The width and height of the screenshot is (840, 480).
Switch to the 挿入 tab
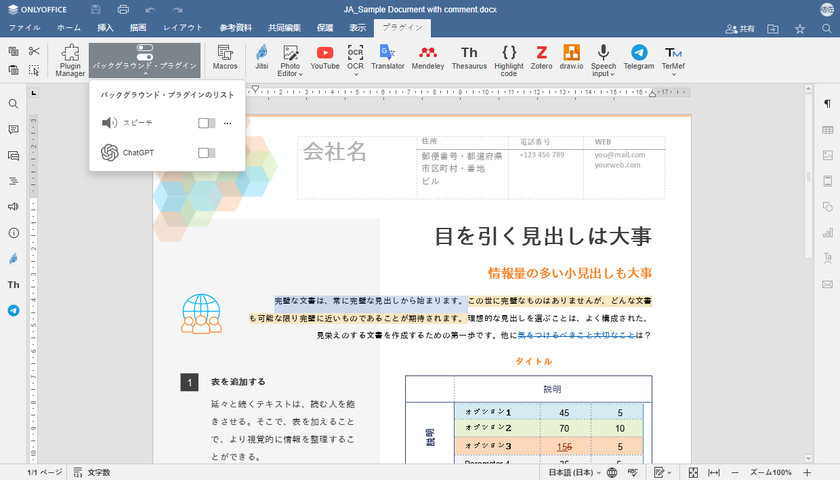tap(105, 28)
